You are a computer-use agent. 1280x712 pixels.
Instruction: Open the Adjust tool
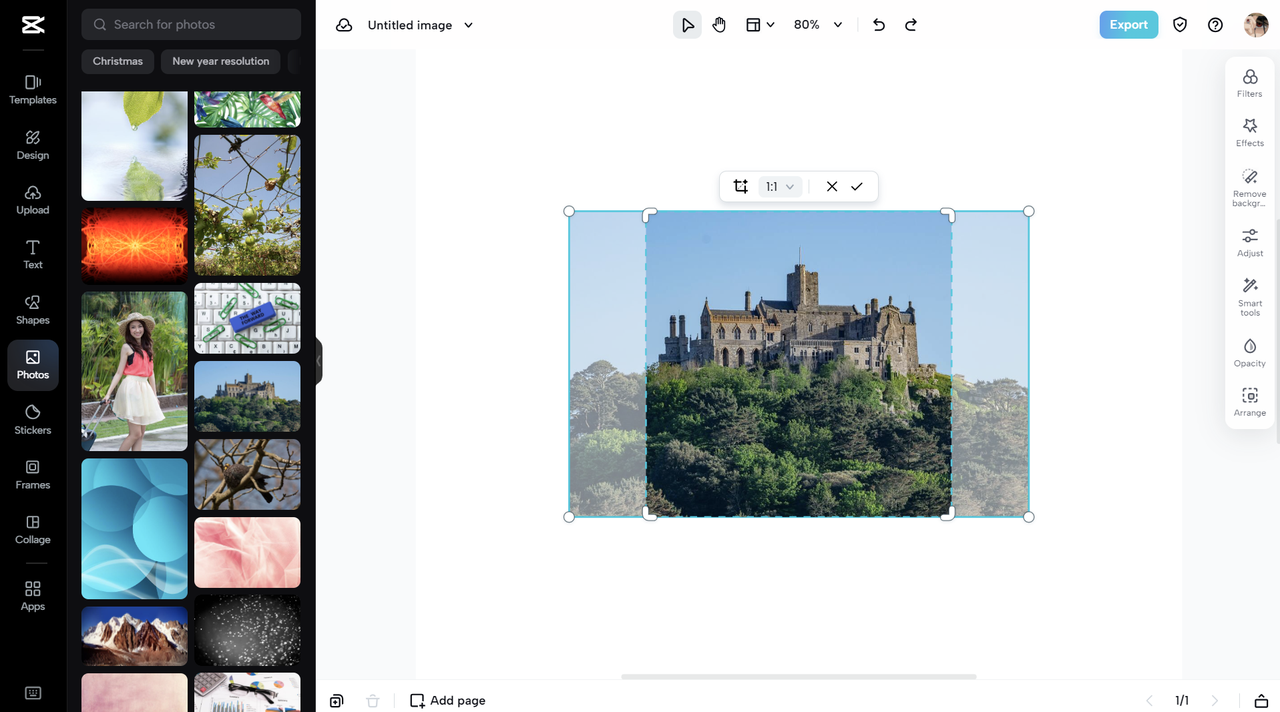[x=1250, y=242]
